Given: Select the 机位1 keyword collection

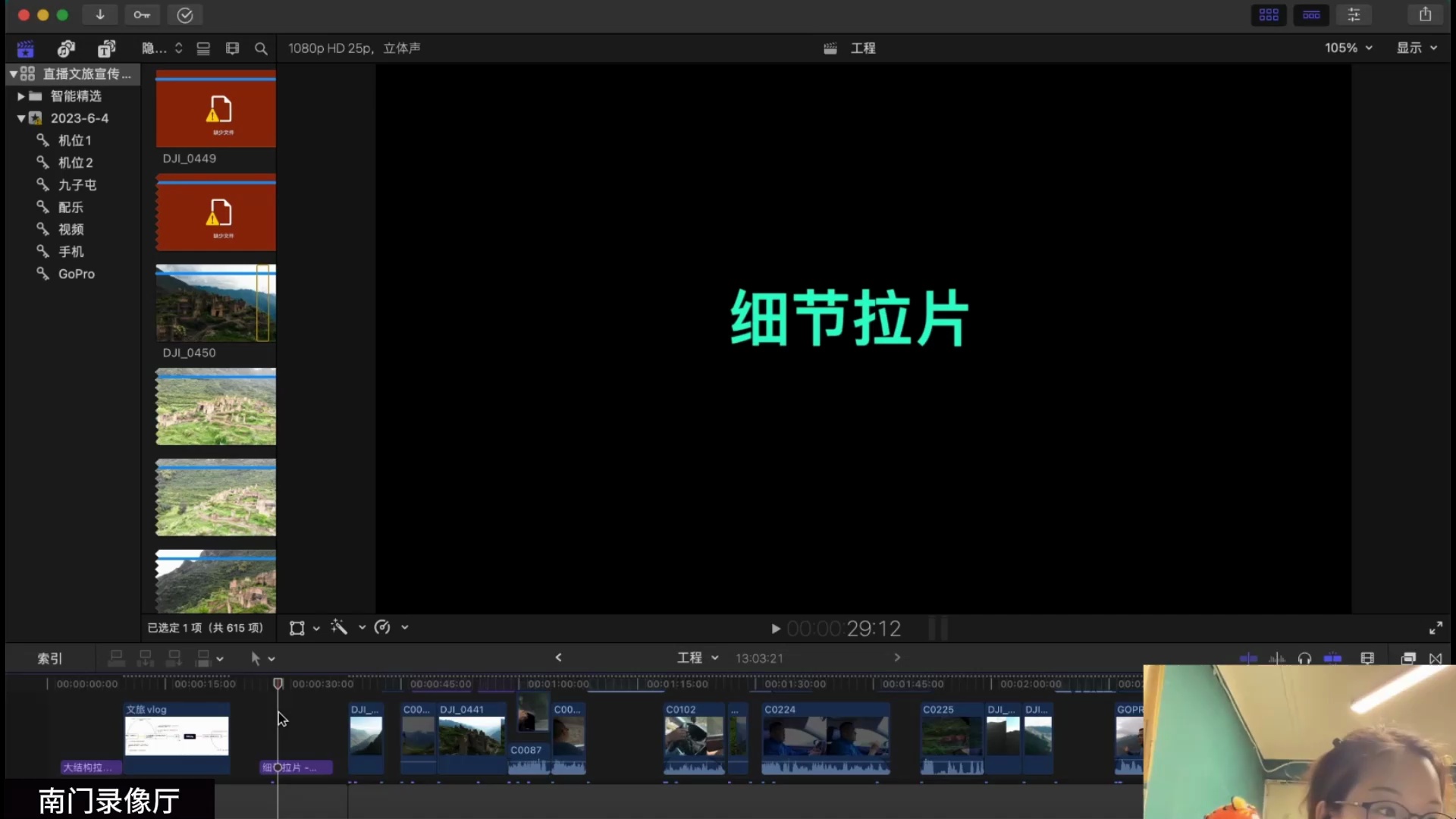Looking at the screenshot, I should (x=74, y=140).
